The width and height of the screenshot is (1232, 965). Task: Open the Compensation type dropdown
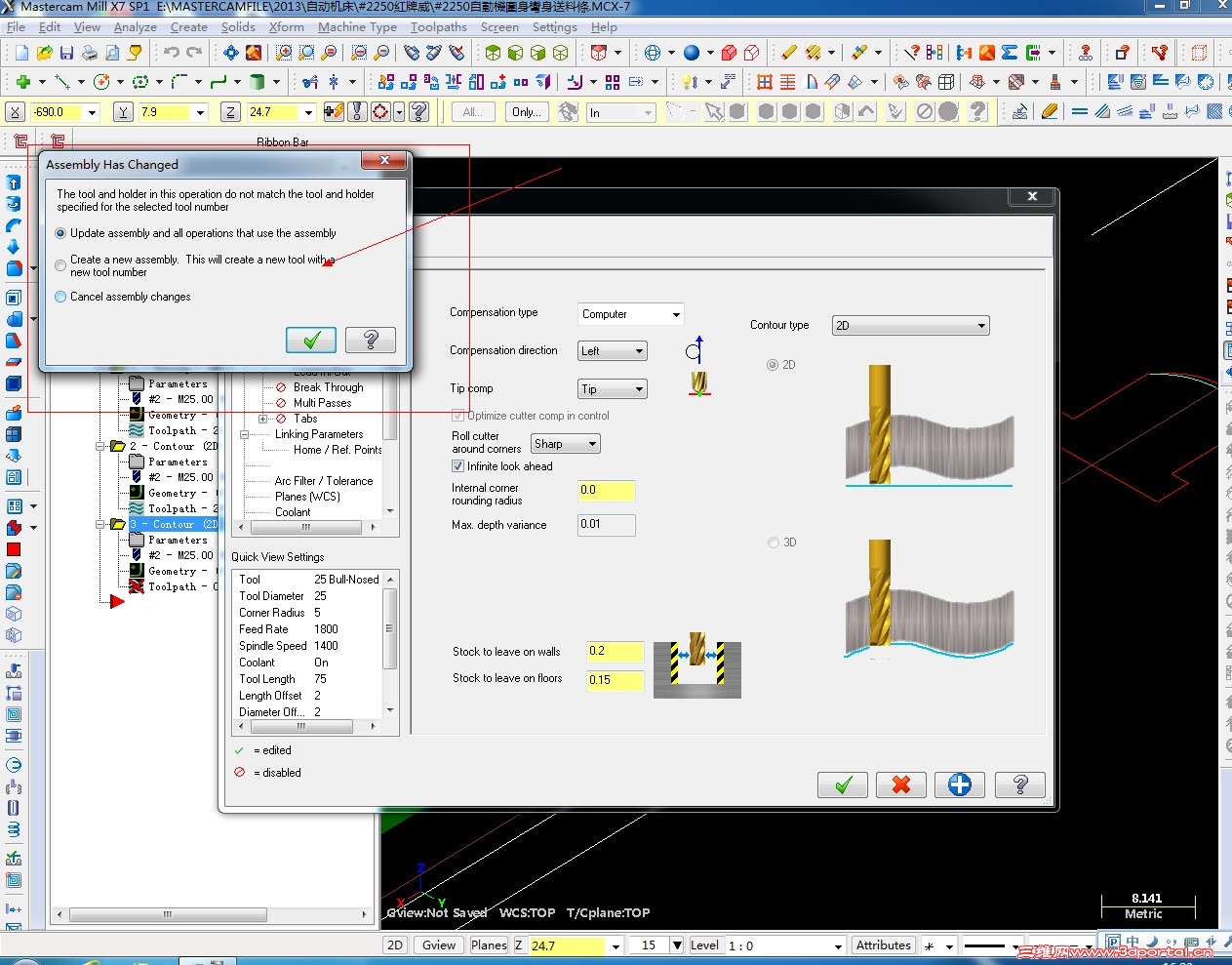pyautogui.click(x=631, y=314)
